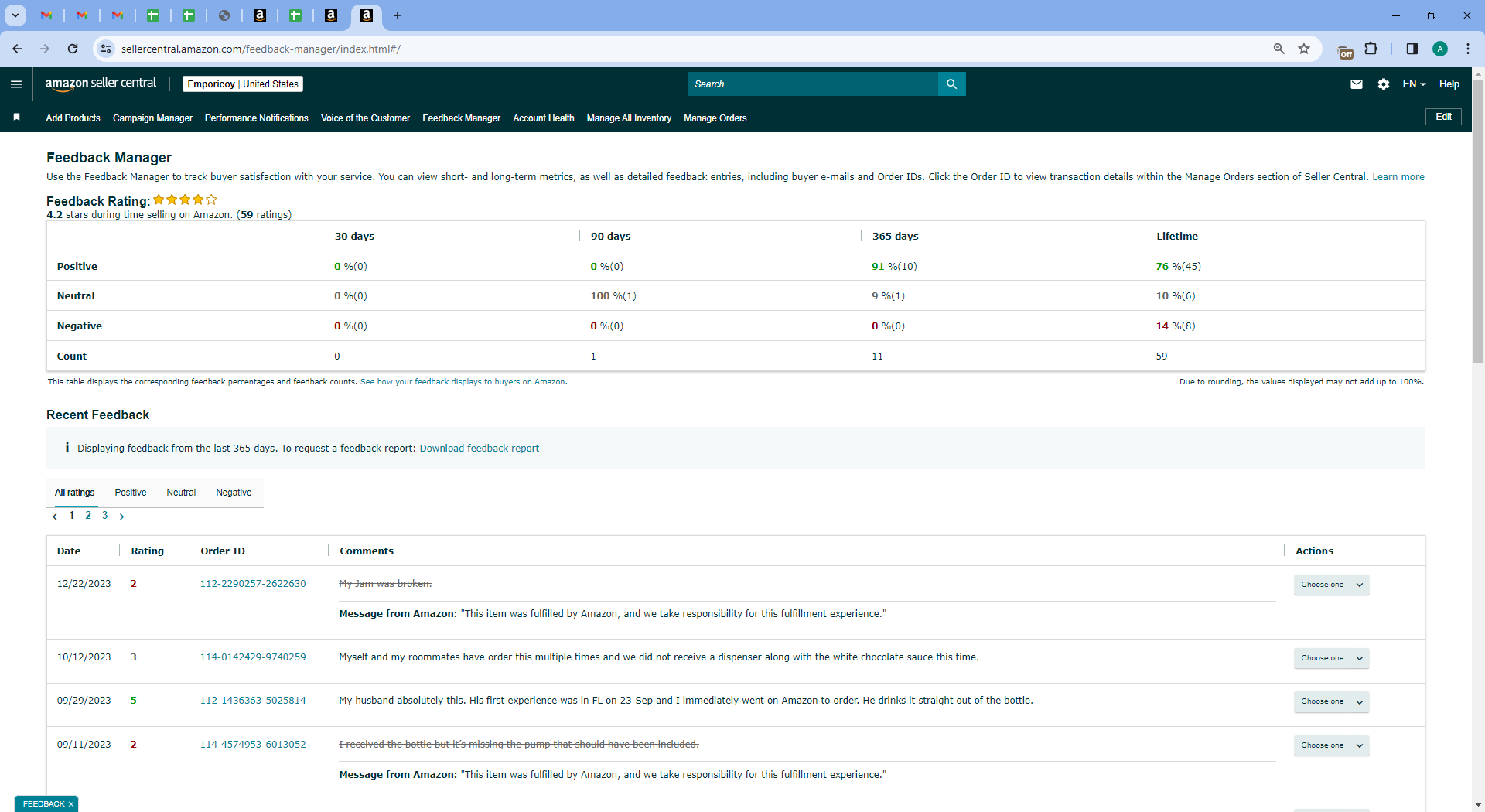
Task: Go to Voice of the Customer
Action: 365,118
